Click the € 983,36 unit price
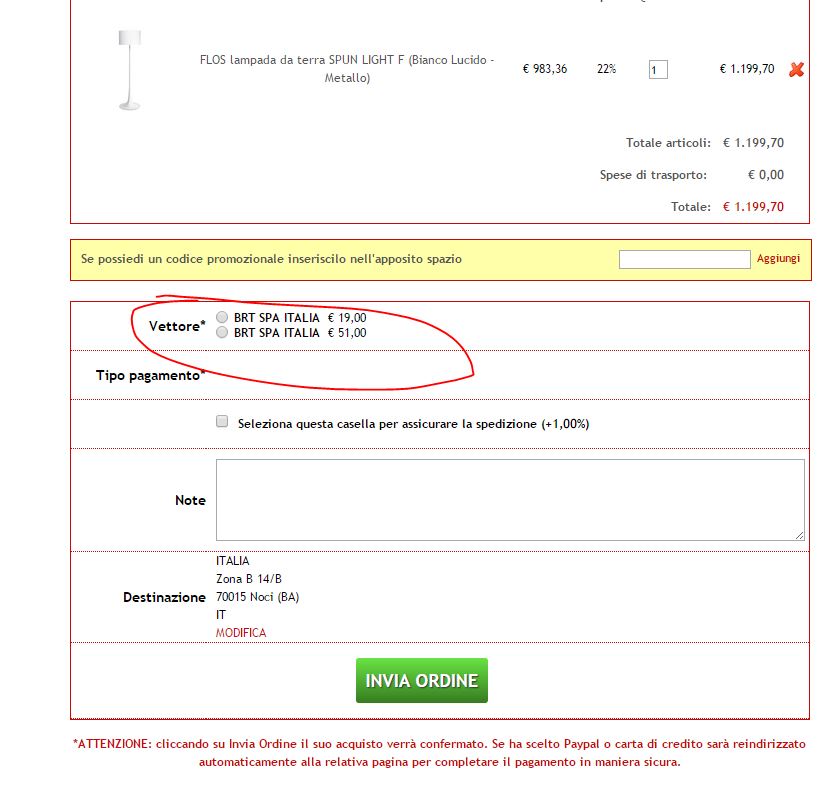This screenshot has height=805, width=823. pos(545,69)
